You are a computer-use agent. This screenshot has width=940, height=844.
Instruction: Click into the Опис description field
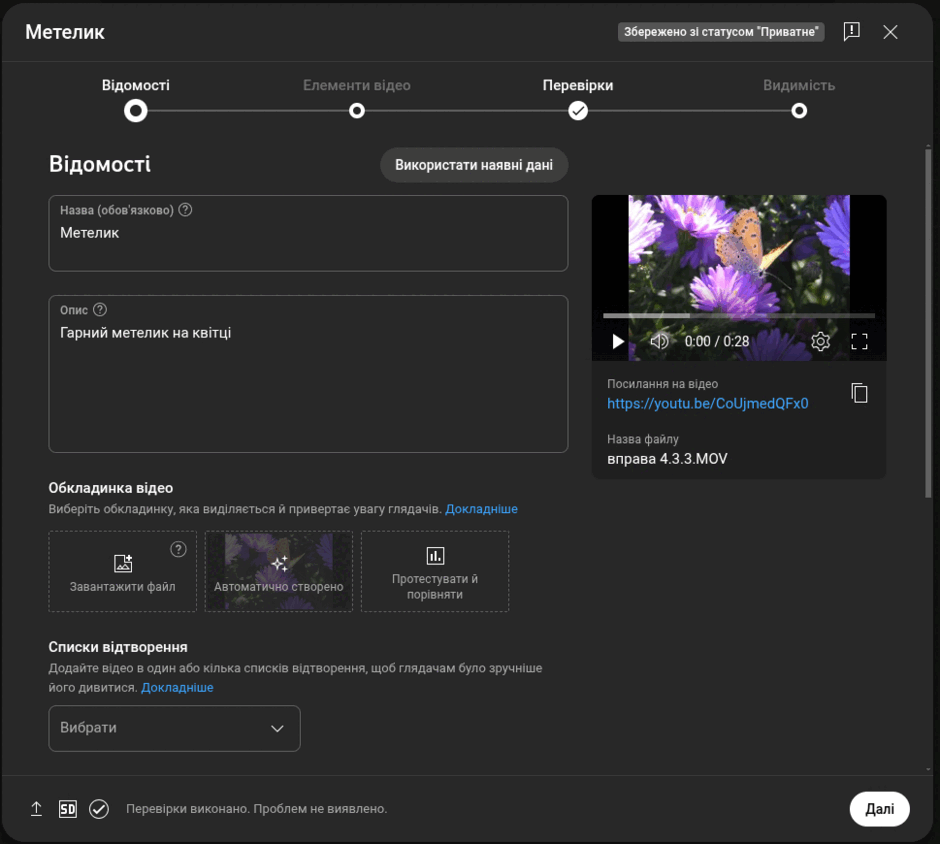[x=308, y=374]
